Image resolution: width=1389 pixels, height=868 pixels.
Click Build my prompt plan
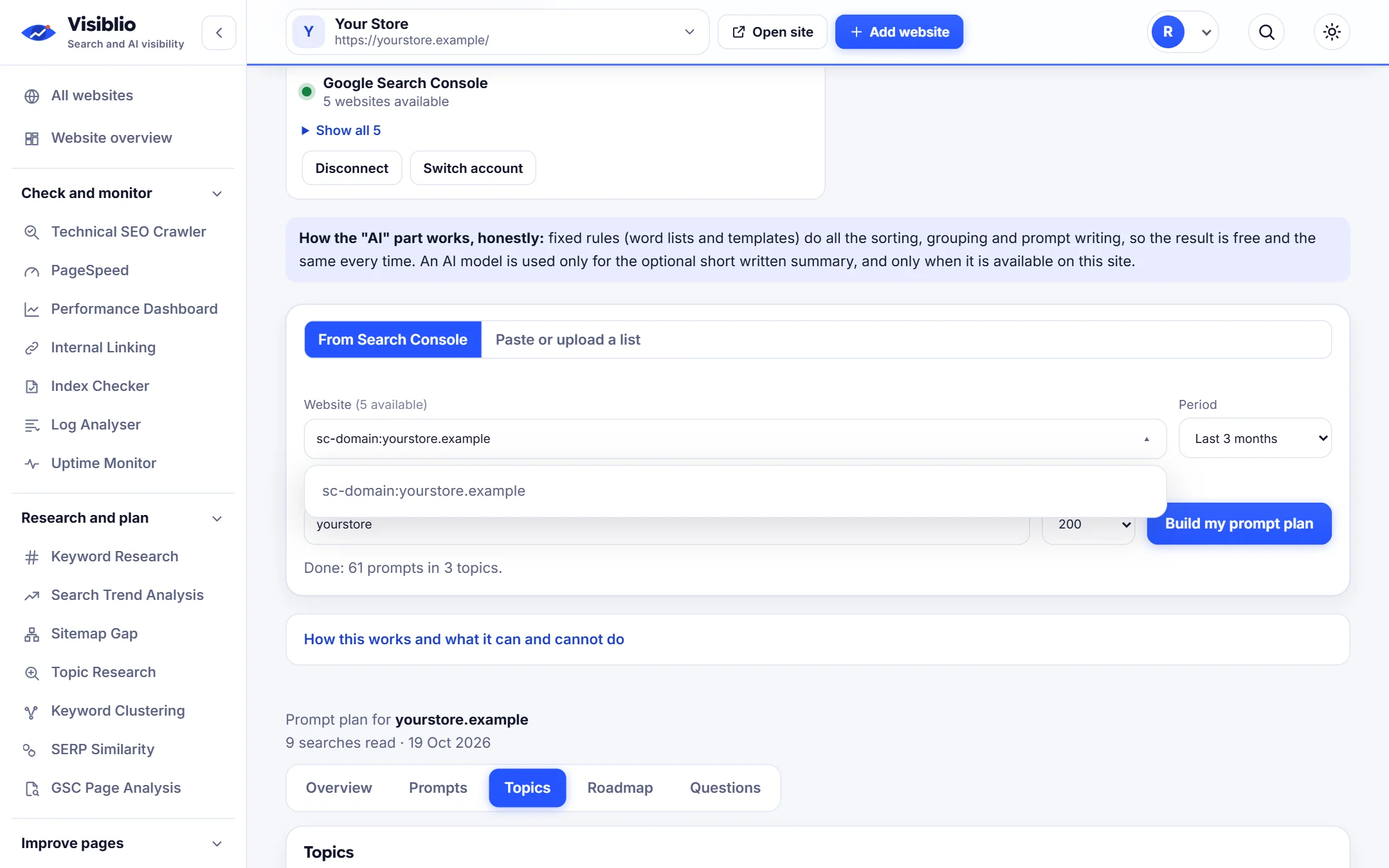(1239, 523)
